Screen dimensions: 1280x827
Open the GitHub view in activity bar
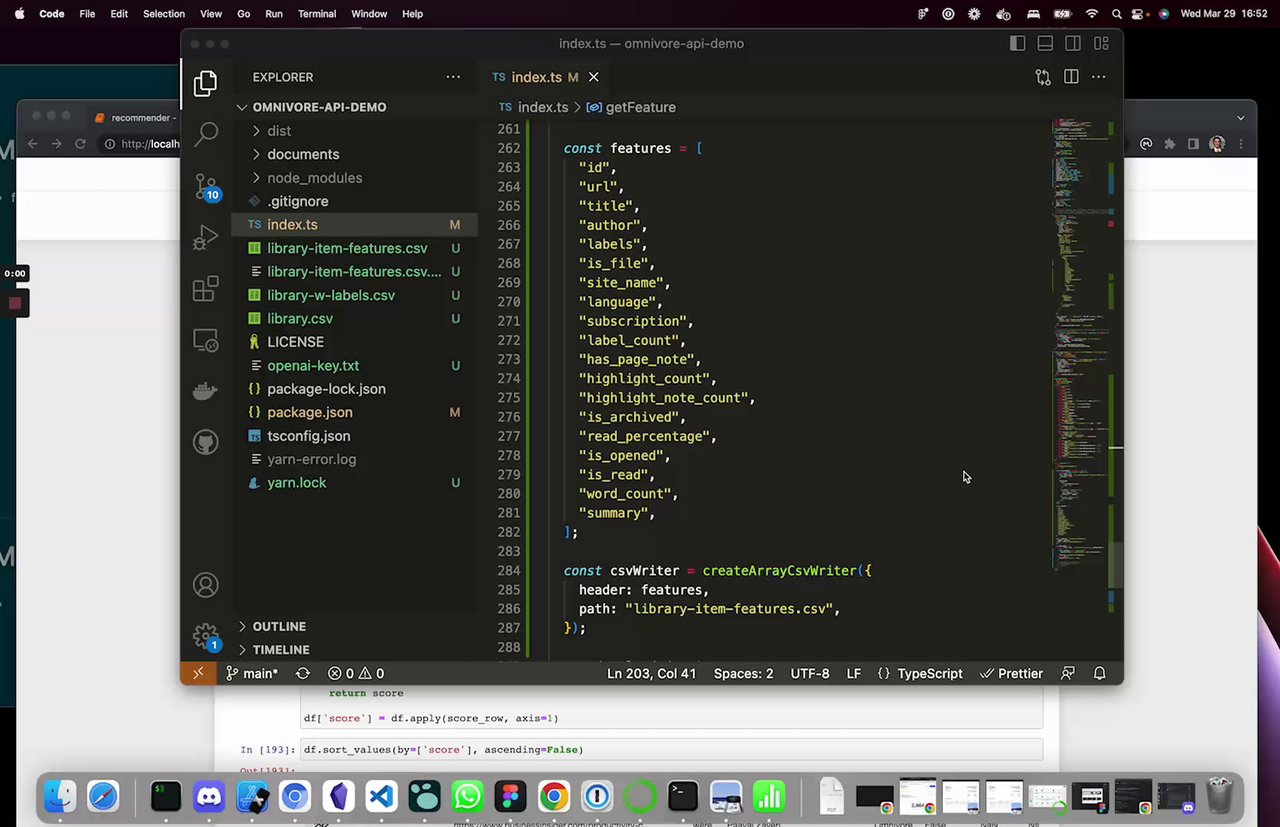tap(205, 443)
